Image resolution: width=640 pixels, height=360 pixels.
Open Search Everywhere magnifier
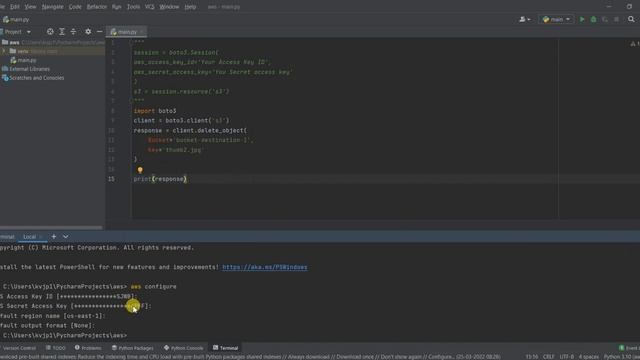tap(631, 19)
